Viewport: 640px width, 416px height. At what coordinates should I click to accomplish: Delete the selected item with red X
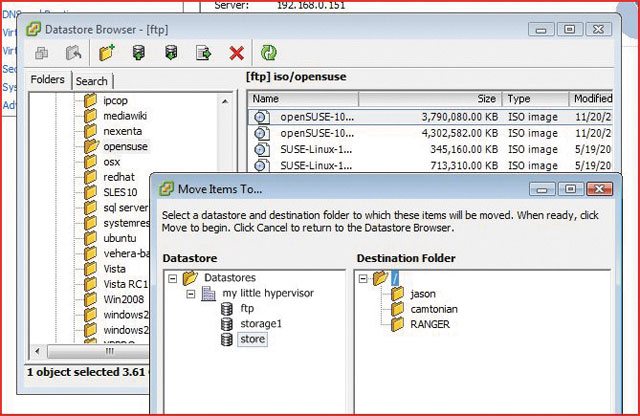pos(237,53)
